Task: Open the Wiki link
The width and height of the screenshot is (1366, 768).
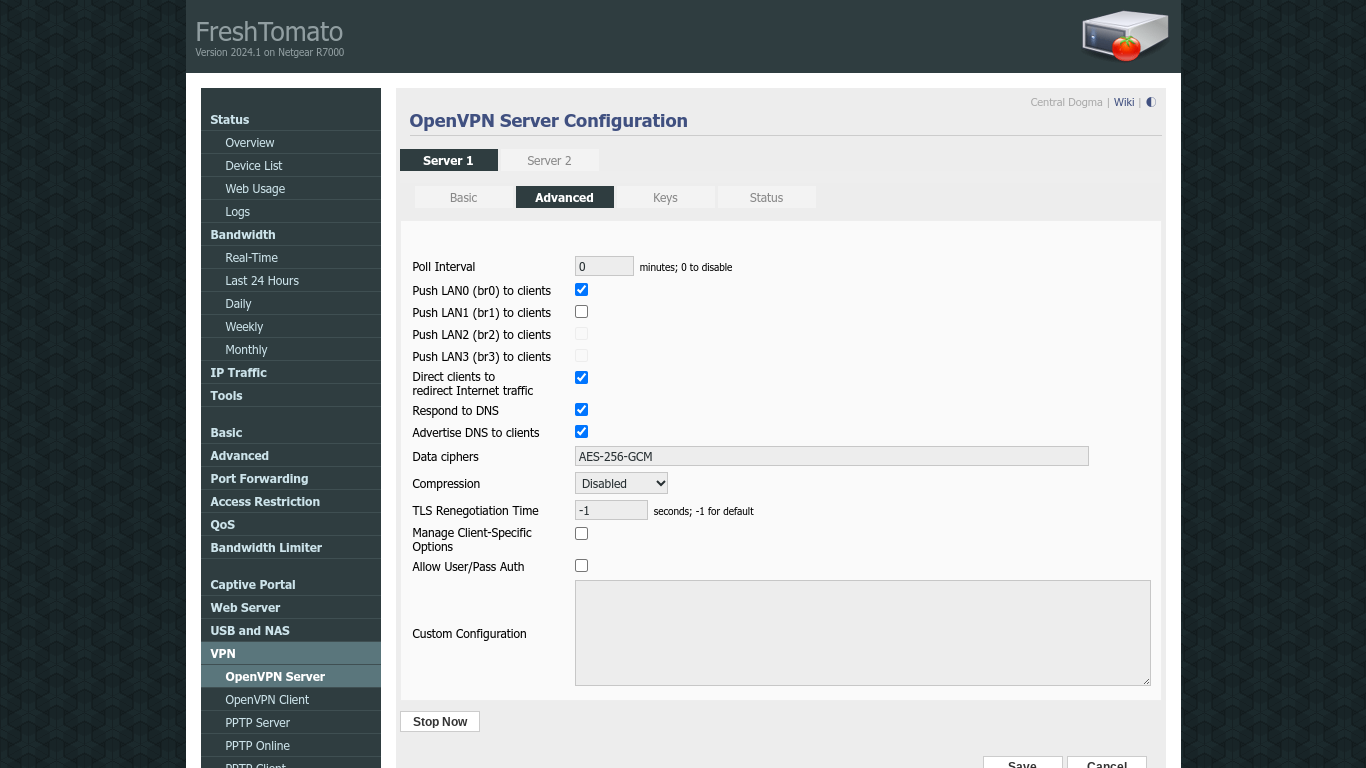Action: click(1124, 102)
